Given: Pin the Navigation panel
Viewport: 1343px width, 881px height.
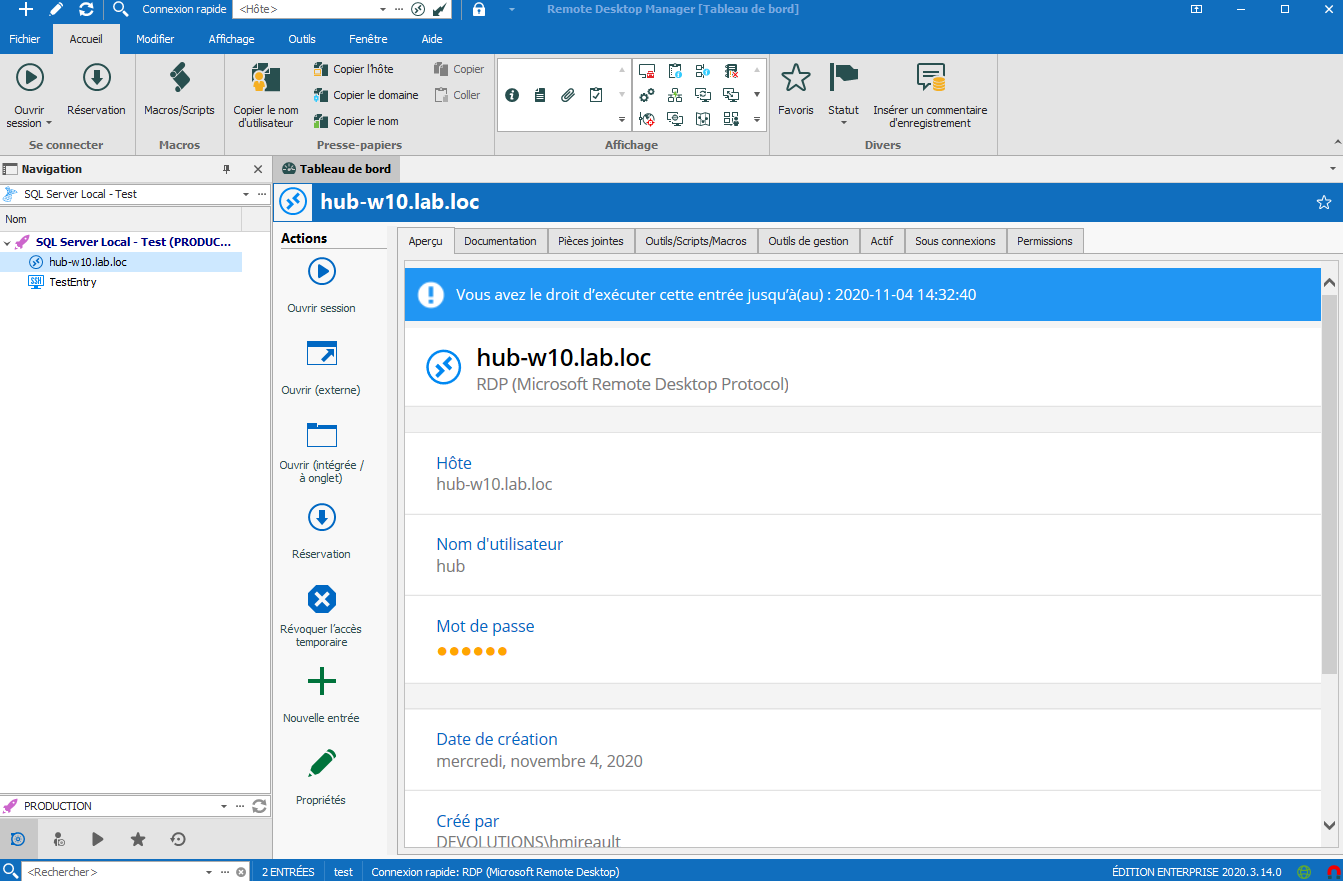Looking at the screenshot, I should click(226, 169).
